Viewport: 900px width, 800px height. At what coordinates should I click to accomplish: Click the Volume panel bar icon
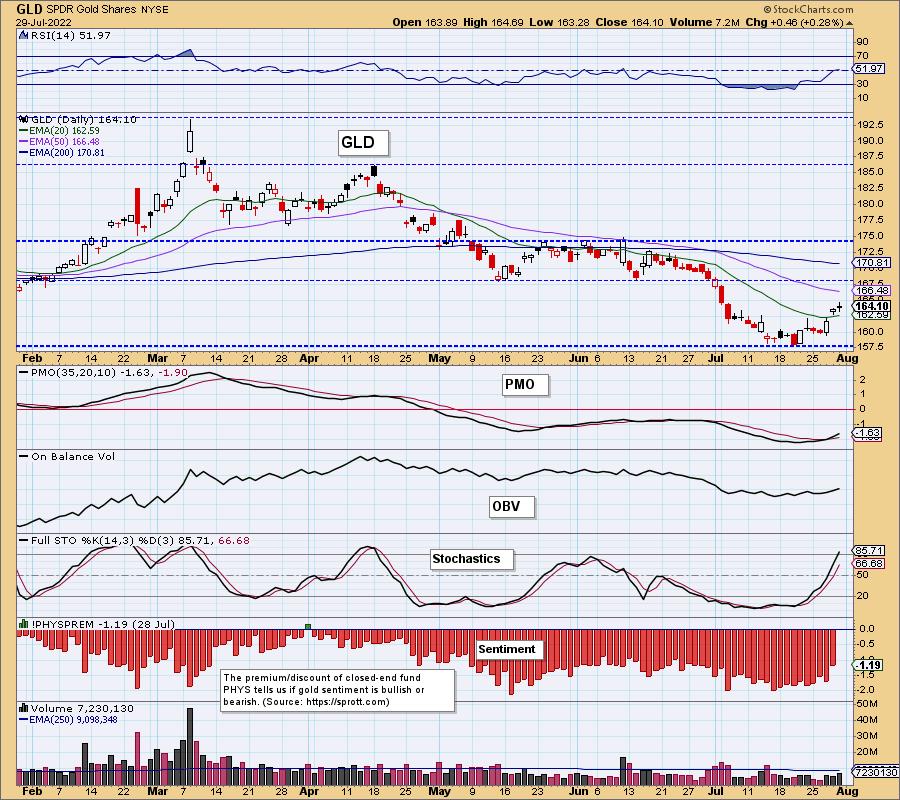[x=24, y=708]
